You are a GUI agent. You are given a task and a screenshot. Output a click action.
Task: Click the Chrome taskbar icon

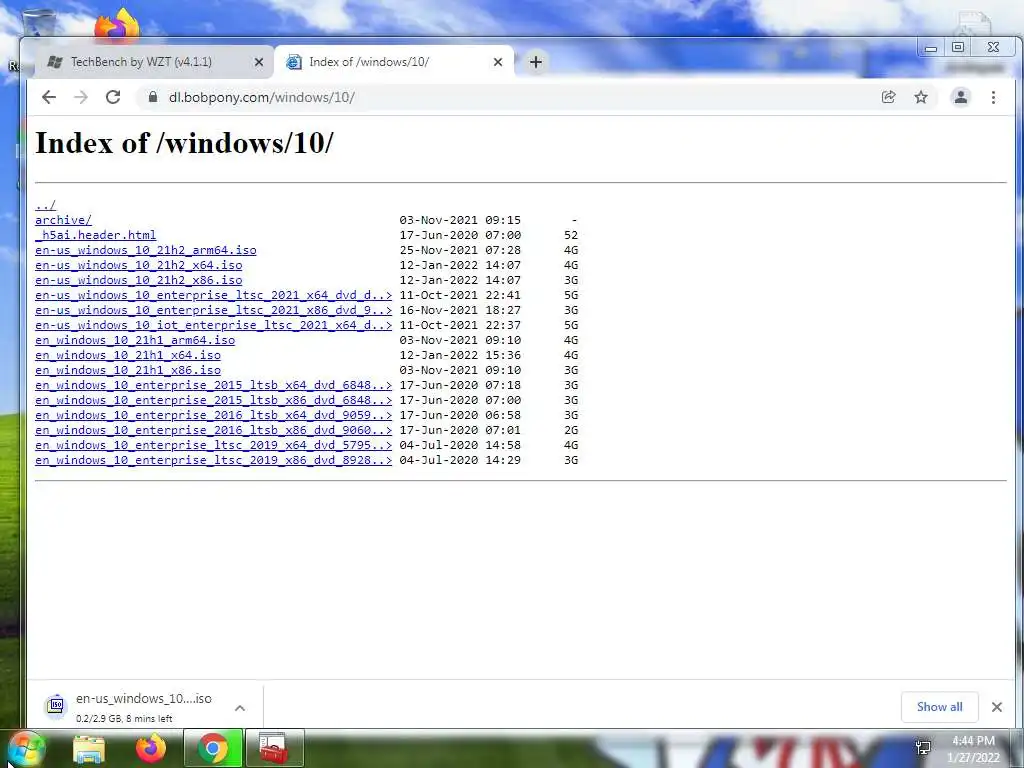coord(213,748)
